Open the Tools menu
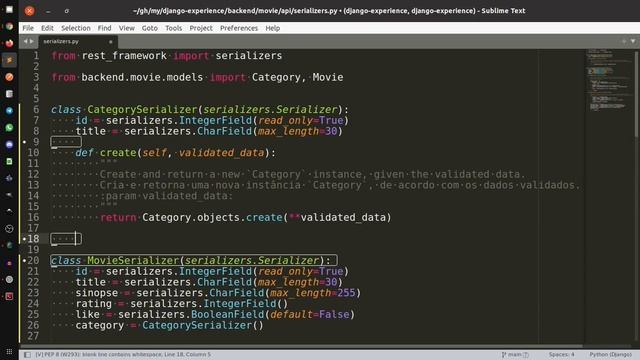This screenshot has width=640, height=360. [x=173, y=28]
